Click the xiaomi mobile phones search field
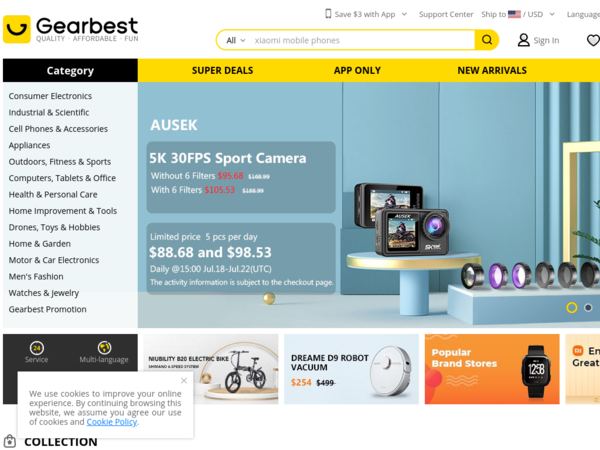The height and width of the screenshot is (450, 600). click(362, 40)
